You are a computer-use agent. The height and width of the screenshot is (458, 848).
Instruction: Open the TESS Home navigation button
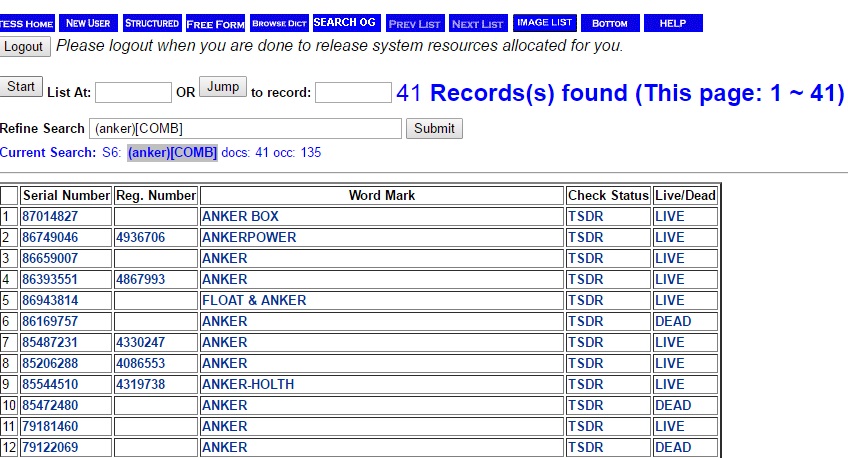coord(27,23)
